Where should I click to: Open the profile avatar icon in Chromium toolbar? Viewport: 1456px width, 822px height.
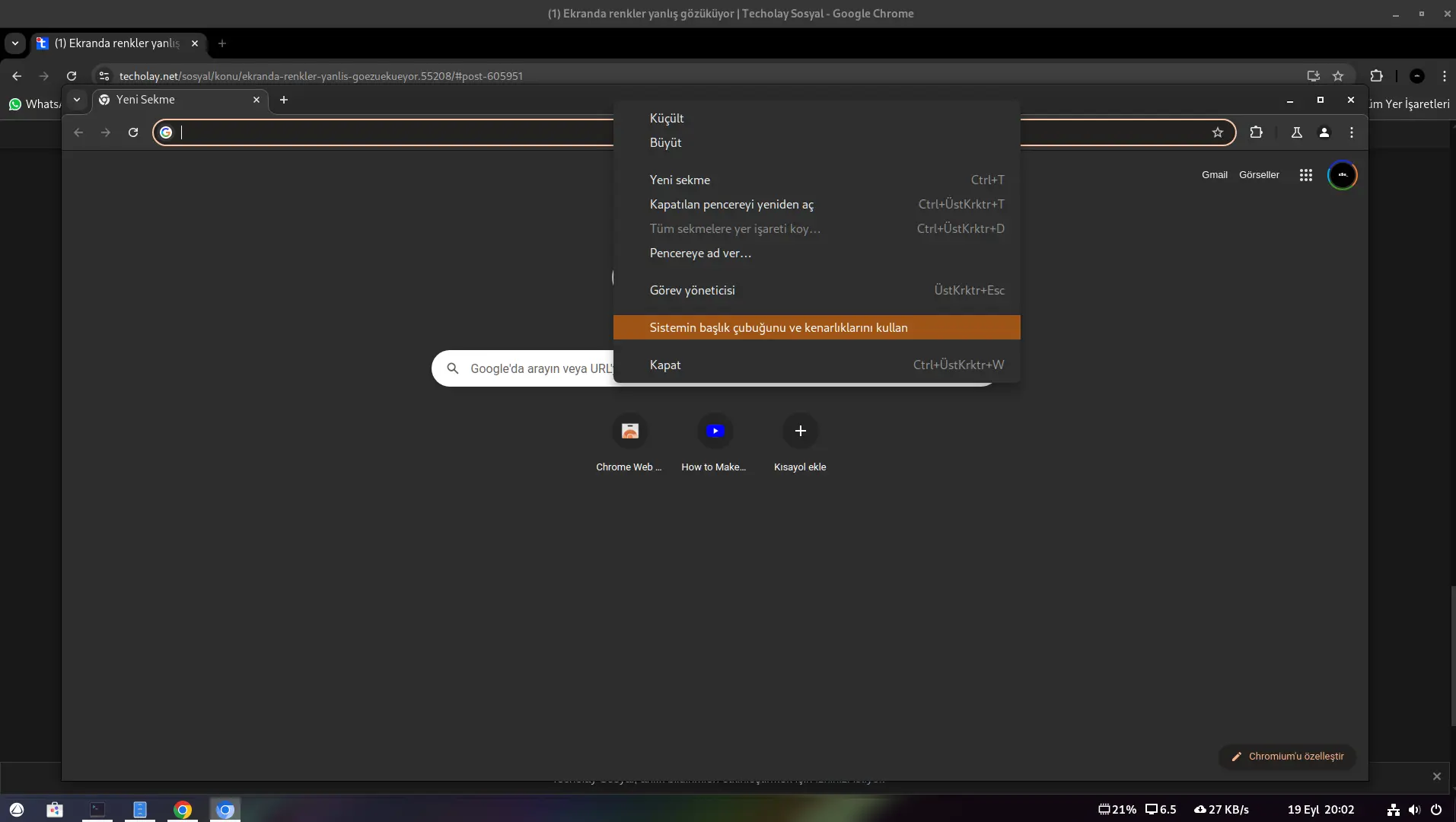[x=1324, y=132]
